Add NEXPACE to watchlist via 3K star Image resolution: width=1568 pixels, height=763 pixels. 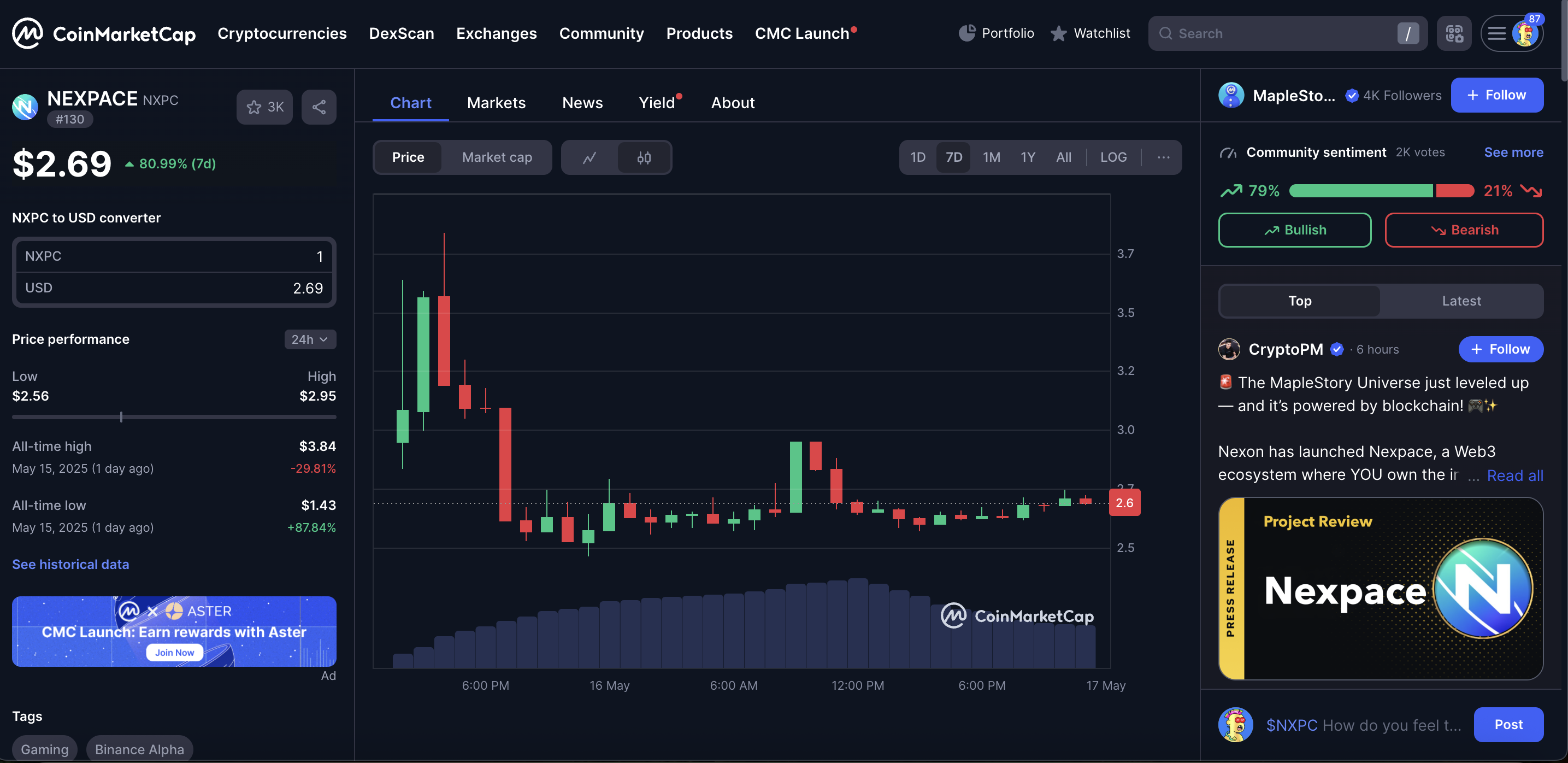265,107
